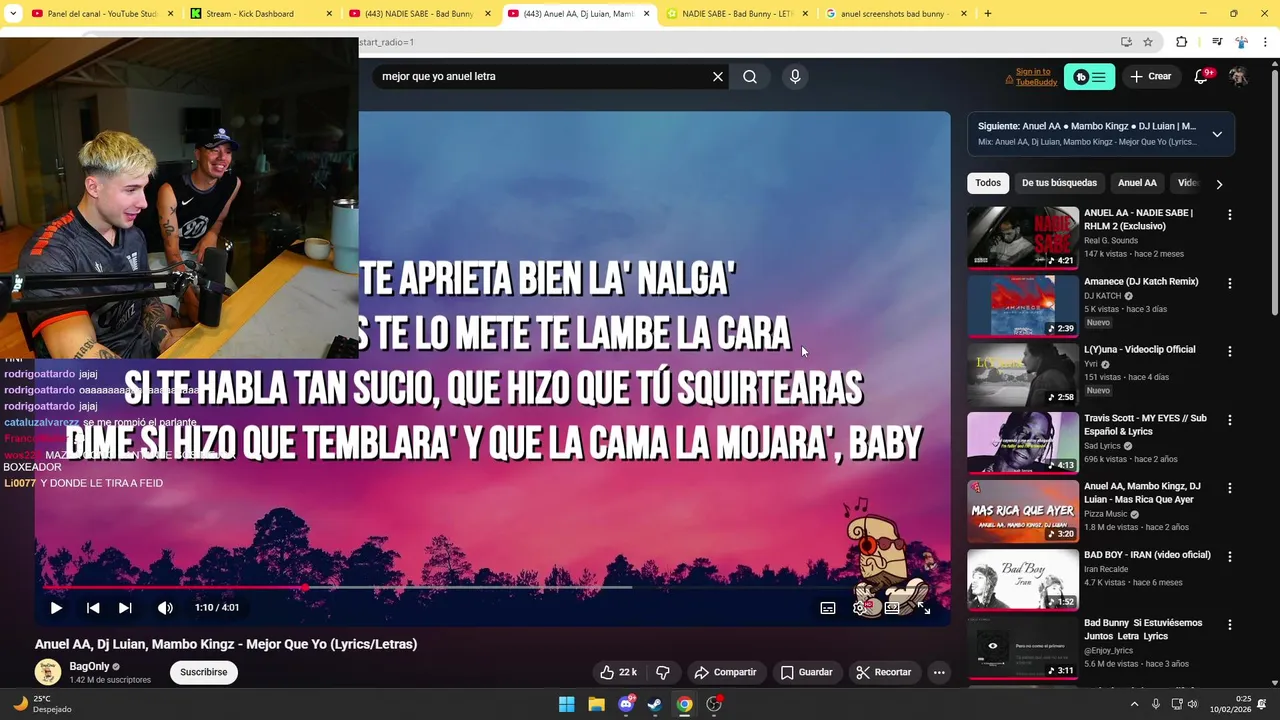The image size is (1280, 720).
Task: Open the player settings gear
Action: pos(859,608)
